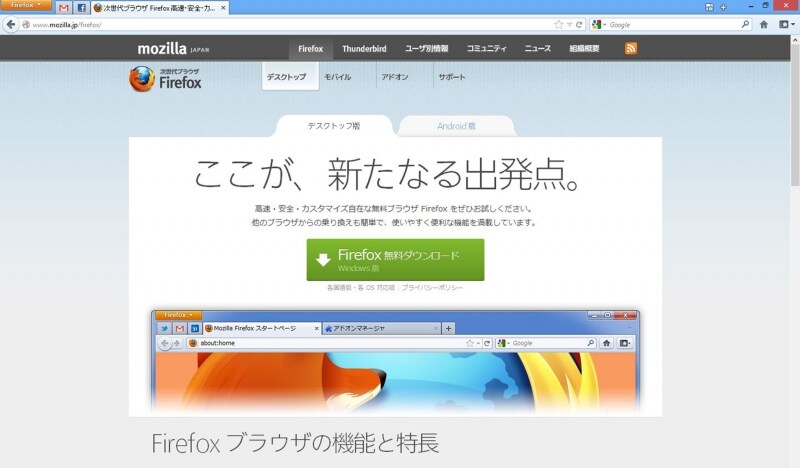Image resolution: width=800 pixels, height=468 pixels.
Task: Click the search magnifier icon
Action: pos(745,24)
